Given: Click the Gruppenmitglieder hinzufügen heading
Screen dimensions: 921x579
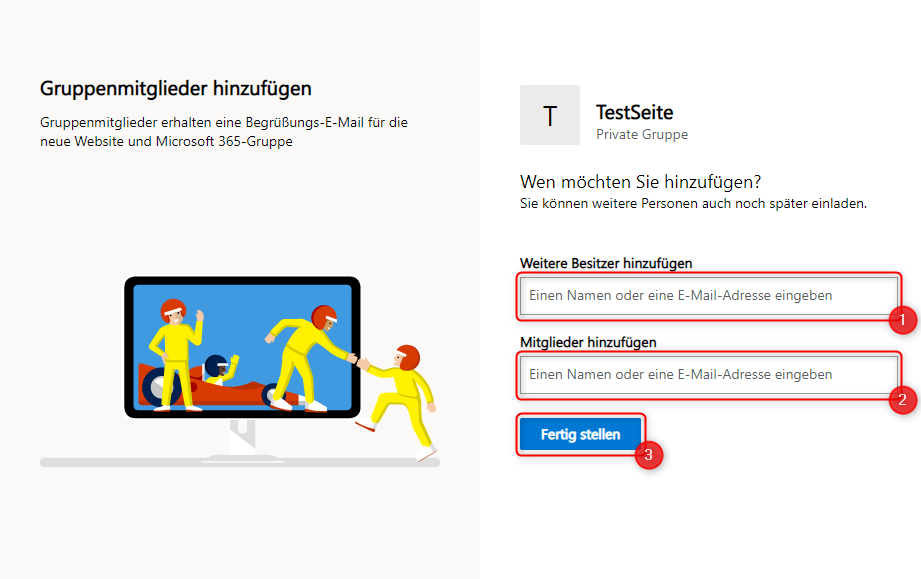Looking at the screenshot, I should tap(176, 89).
